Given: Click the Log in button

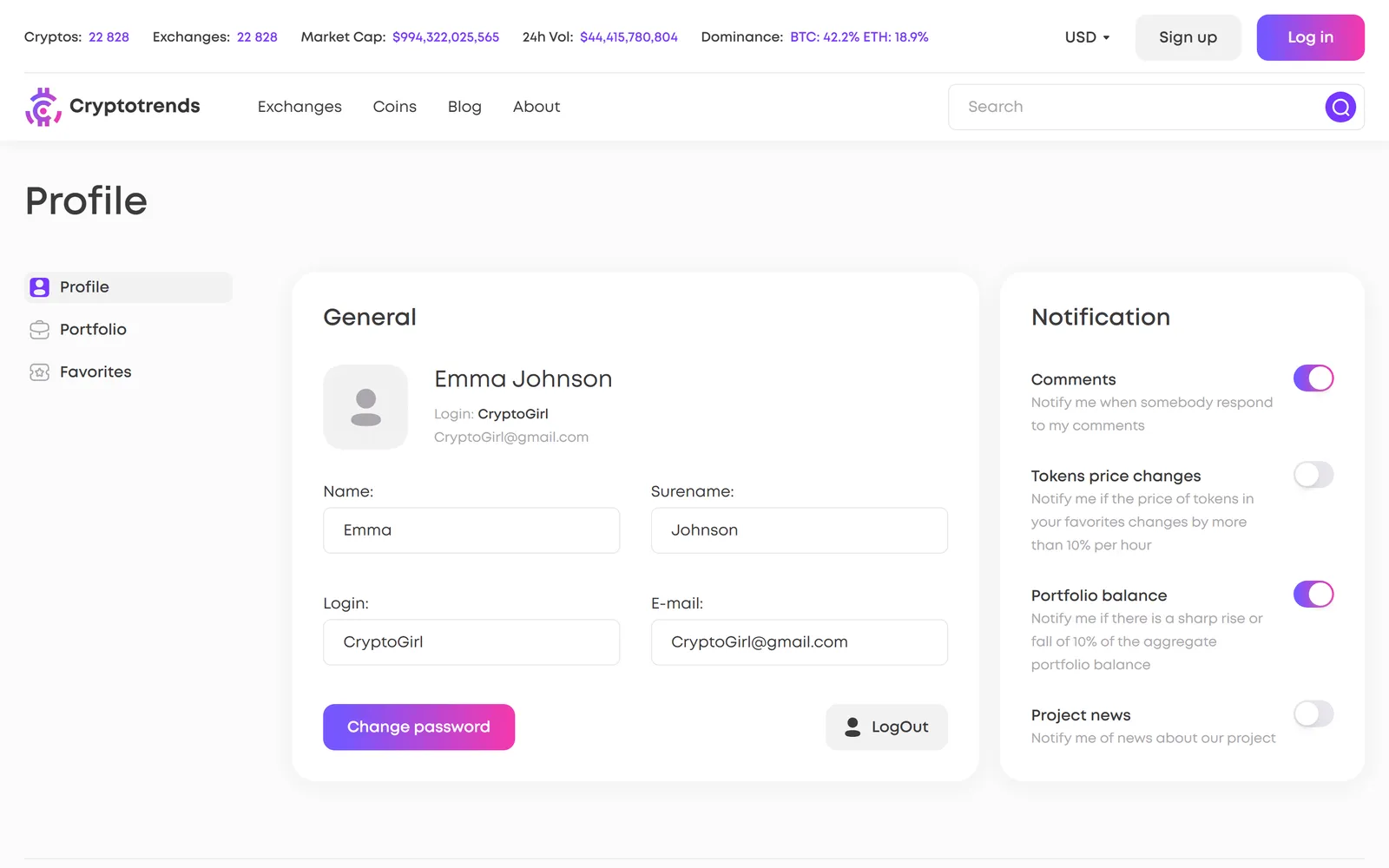Looking at the screenshot, I should pos(1310,37).
